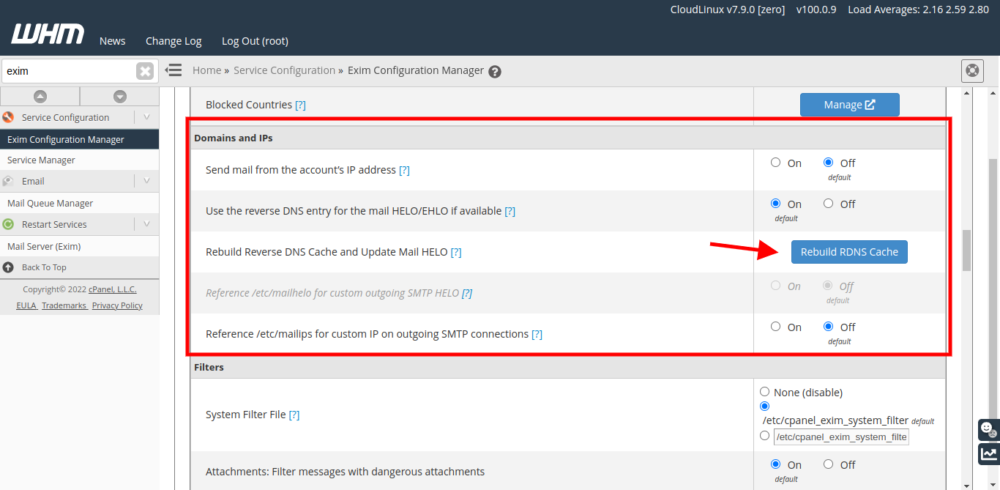Set Reference /etc/mailips to Off
Viewport: 1000px width, 490px height.
click(828, 327)
